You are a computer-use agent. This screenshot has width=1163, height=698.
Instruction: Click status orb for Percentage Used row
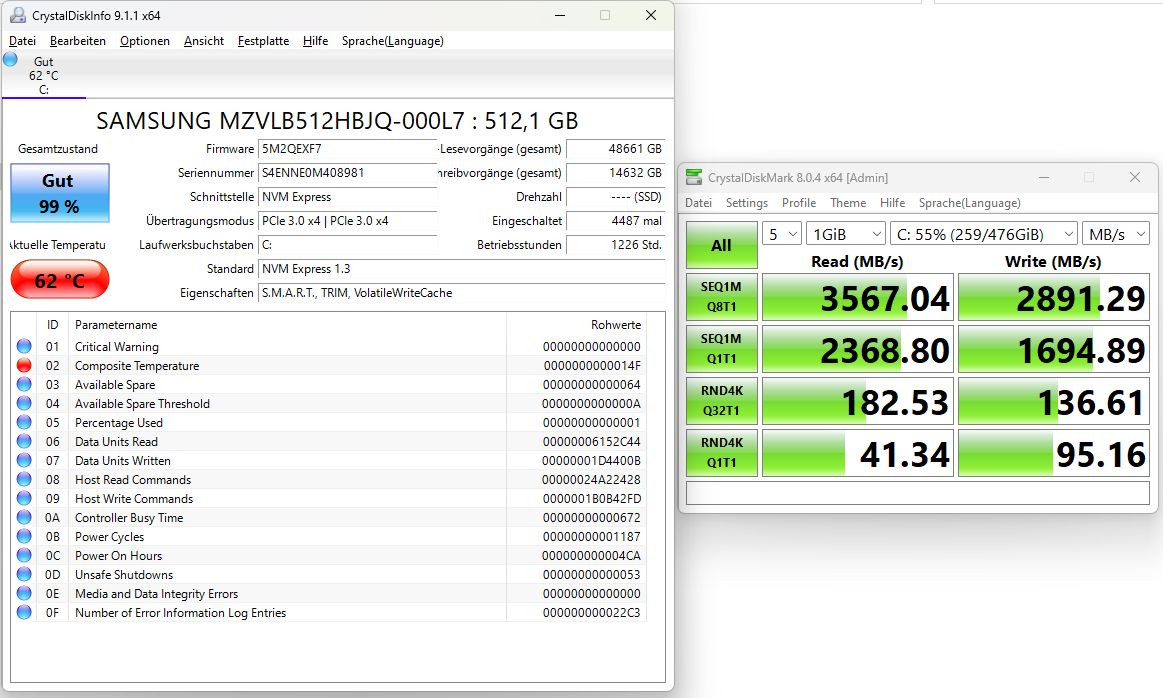pyautogui.click(x=24, y=423)
